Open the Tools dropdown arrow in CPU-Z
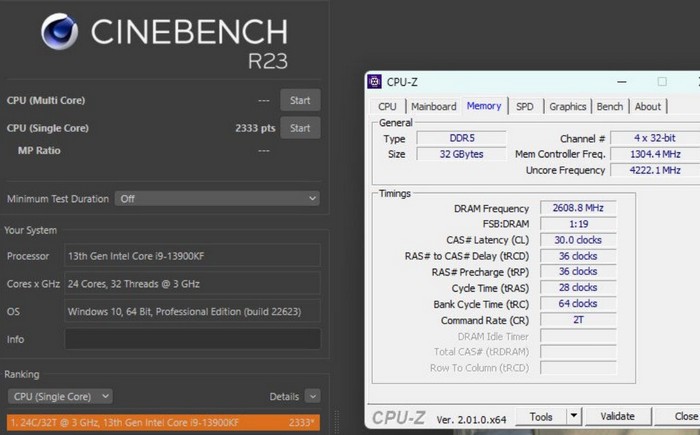 (573, 416)
